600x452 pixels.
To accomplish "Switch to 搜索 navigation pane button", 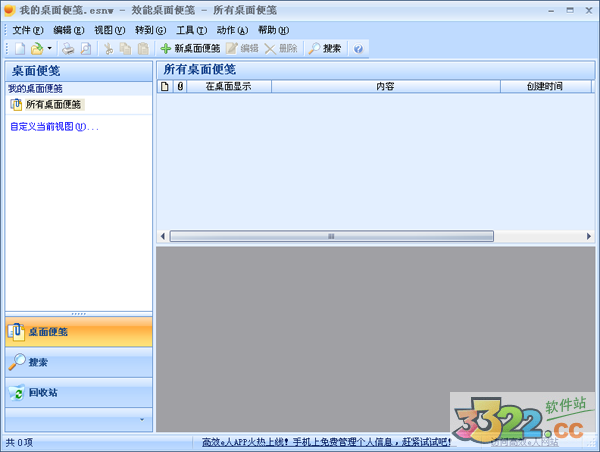I will coord(78,362).
